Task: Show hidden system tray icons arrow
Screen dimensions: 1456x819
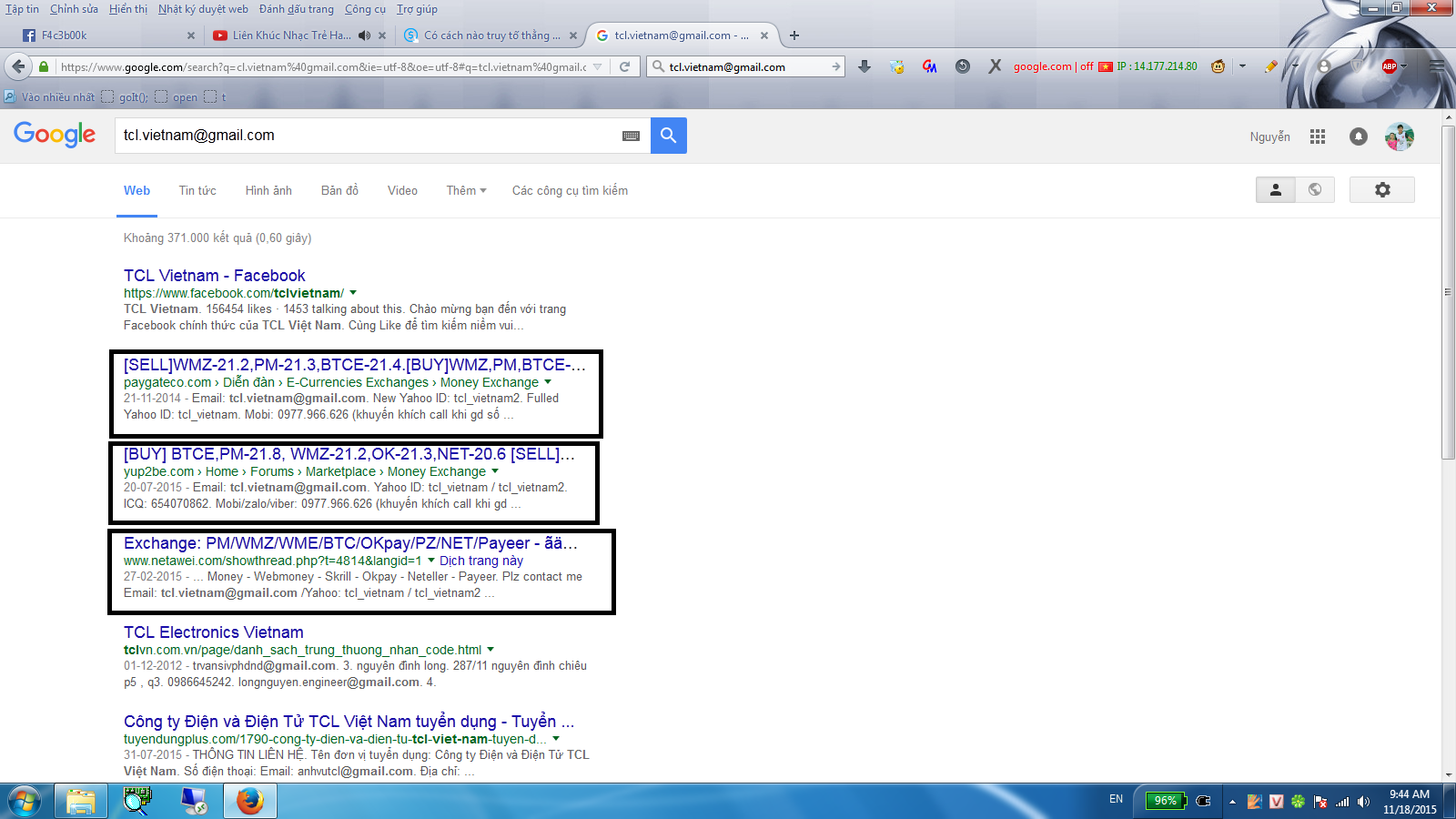Action: pyautogui.click(x=1232, y=802)
